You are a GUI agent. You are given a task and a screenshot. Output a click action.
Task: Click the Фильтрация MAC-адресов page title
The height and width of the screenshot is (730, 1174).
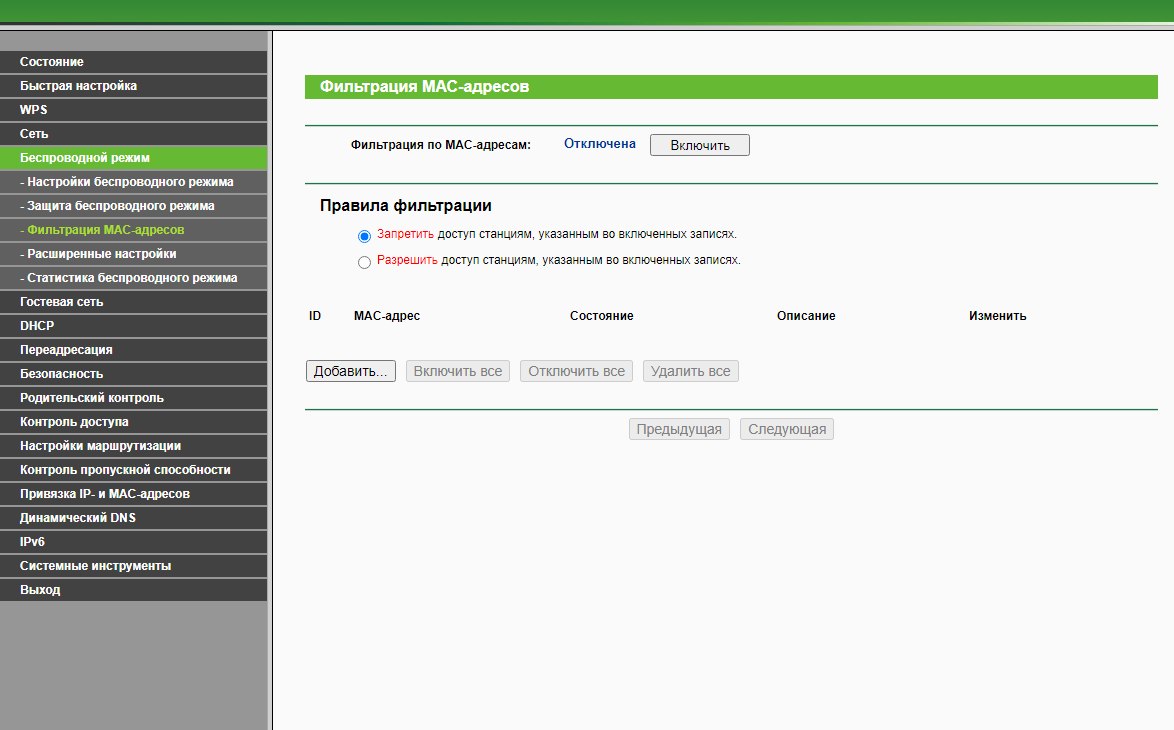pyautogui.click(x=425, y=87)
